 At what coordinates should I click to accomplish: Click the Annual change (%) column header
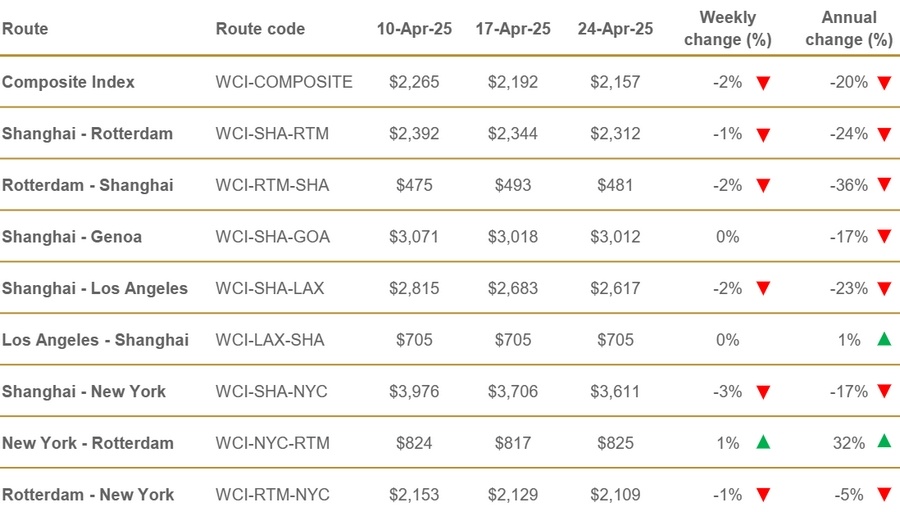click(847, 29)
